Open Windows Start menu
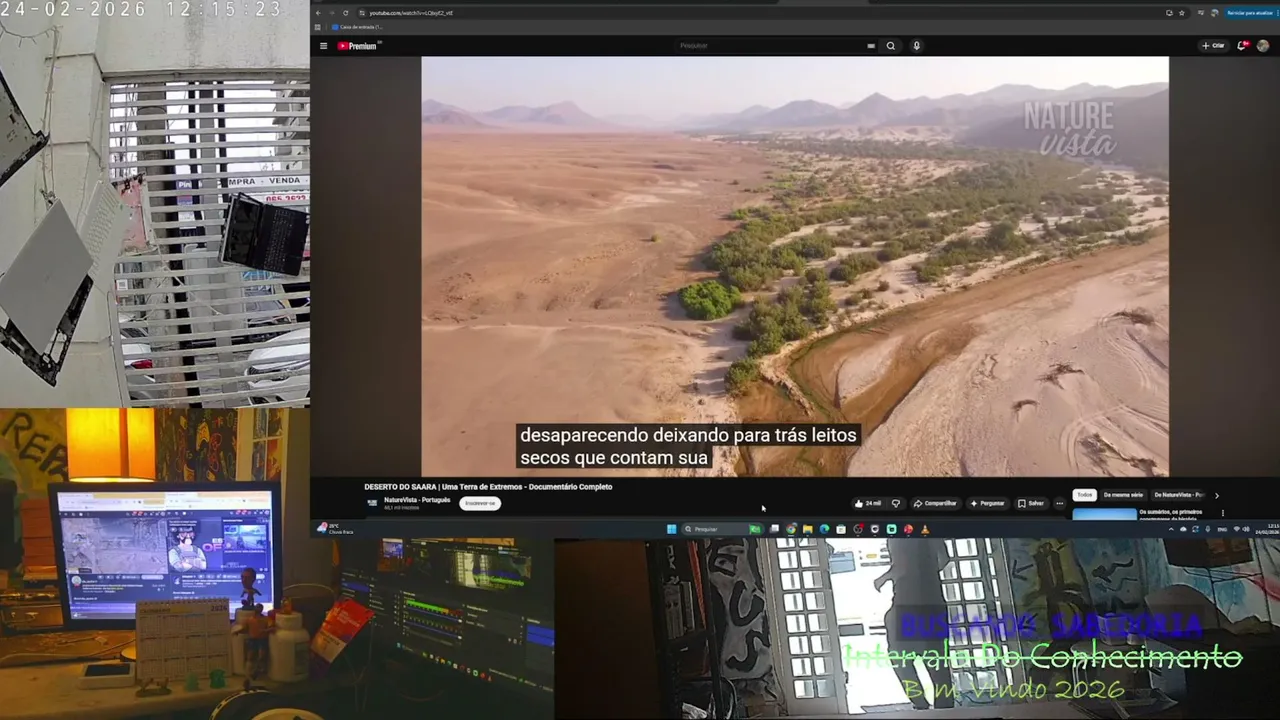1280x720 pixels. click(x=672, y=529)
